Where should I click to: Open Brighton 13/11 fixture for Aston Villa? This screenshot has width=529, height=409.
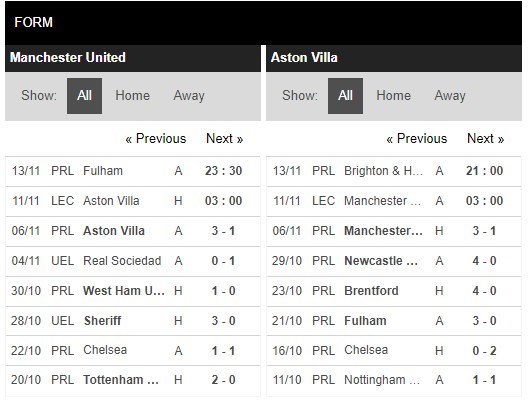pyautogui.click(x=394, y=171)
